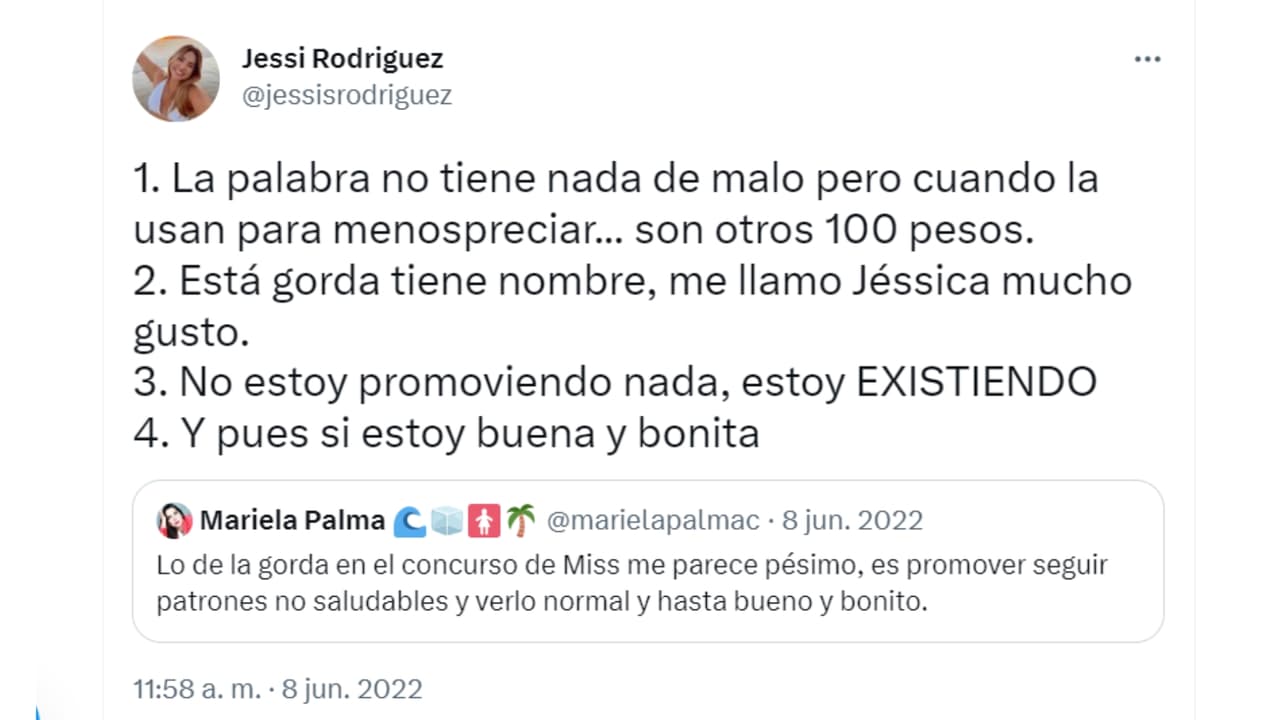Open quoted tweet's date 8 jun. 2022

click(x=853, y=521)
